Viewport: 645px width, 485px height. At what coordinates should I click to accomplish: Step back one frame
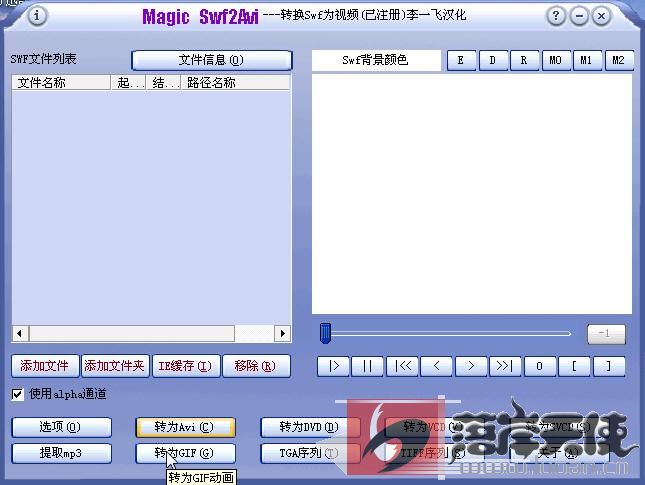[437, 366]
